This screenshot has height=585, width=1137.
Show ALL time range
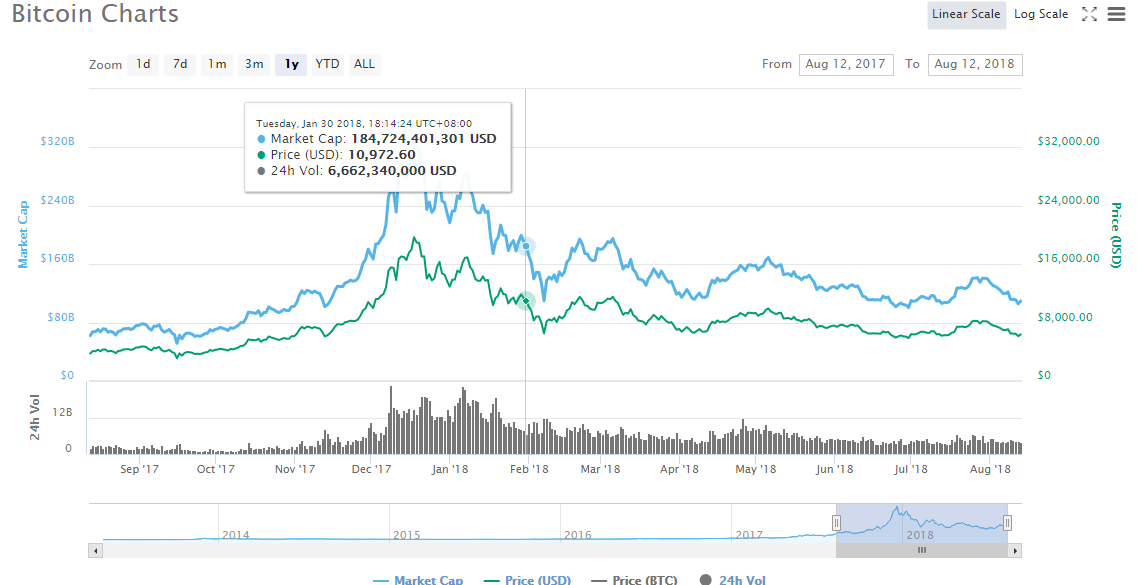click(x=364, y=65)
